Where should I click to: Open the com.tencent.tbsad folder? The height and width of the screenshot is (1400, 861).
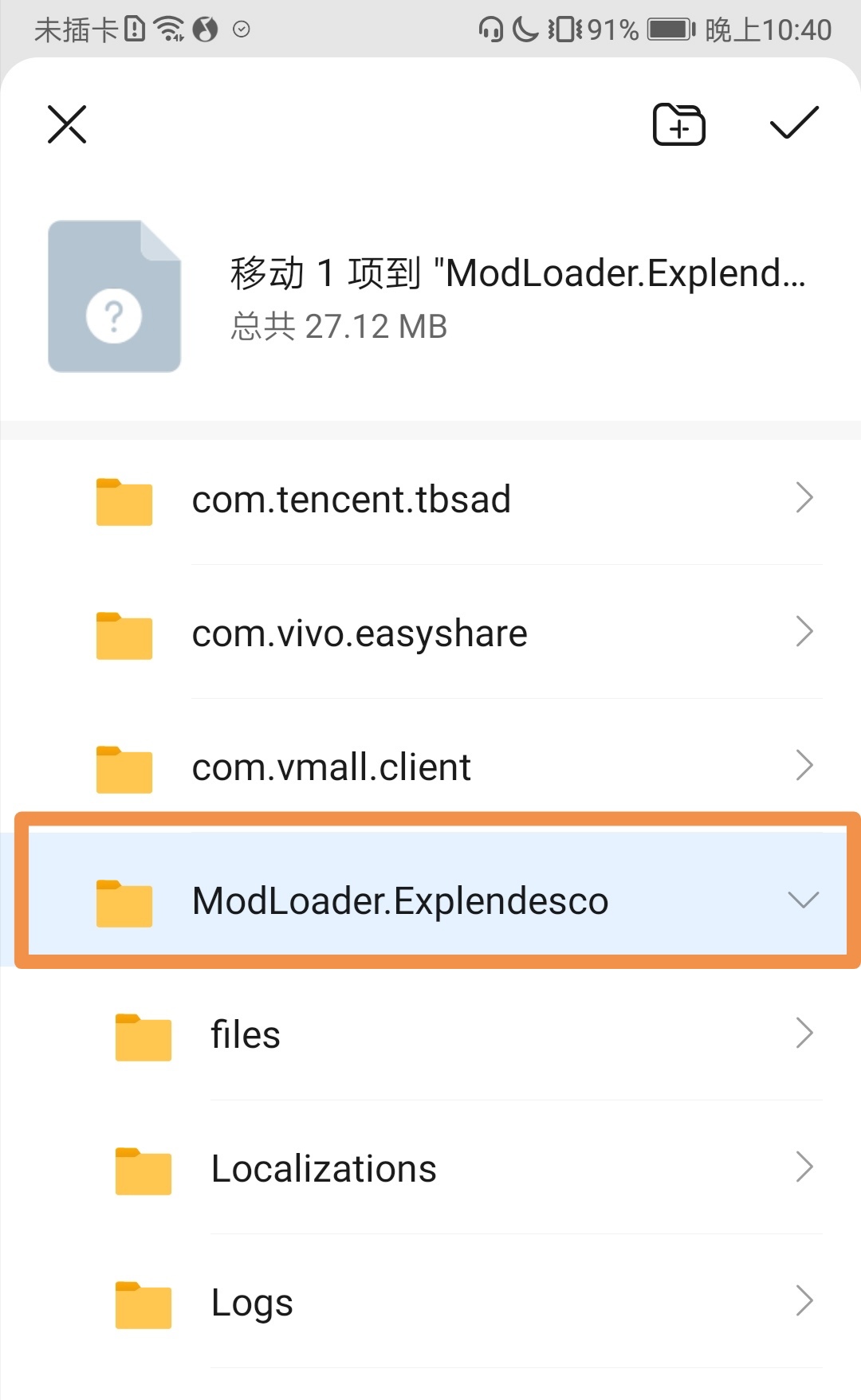pos(351,500)
